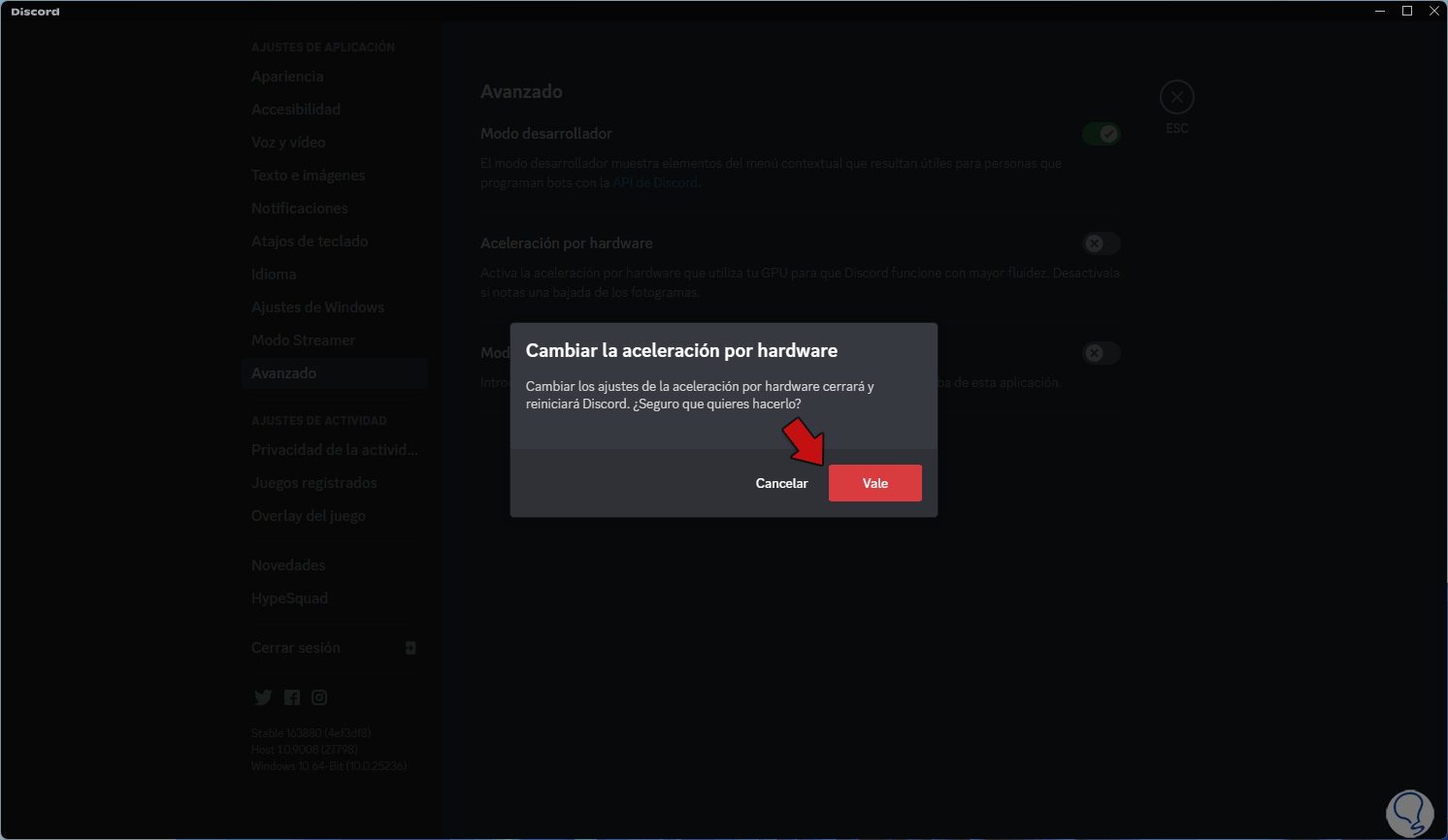Viewport: 1448px width, 840px height.
Task: Open Ajustes de Windows
Action: pos(335,307)
